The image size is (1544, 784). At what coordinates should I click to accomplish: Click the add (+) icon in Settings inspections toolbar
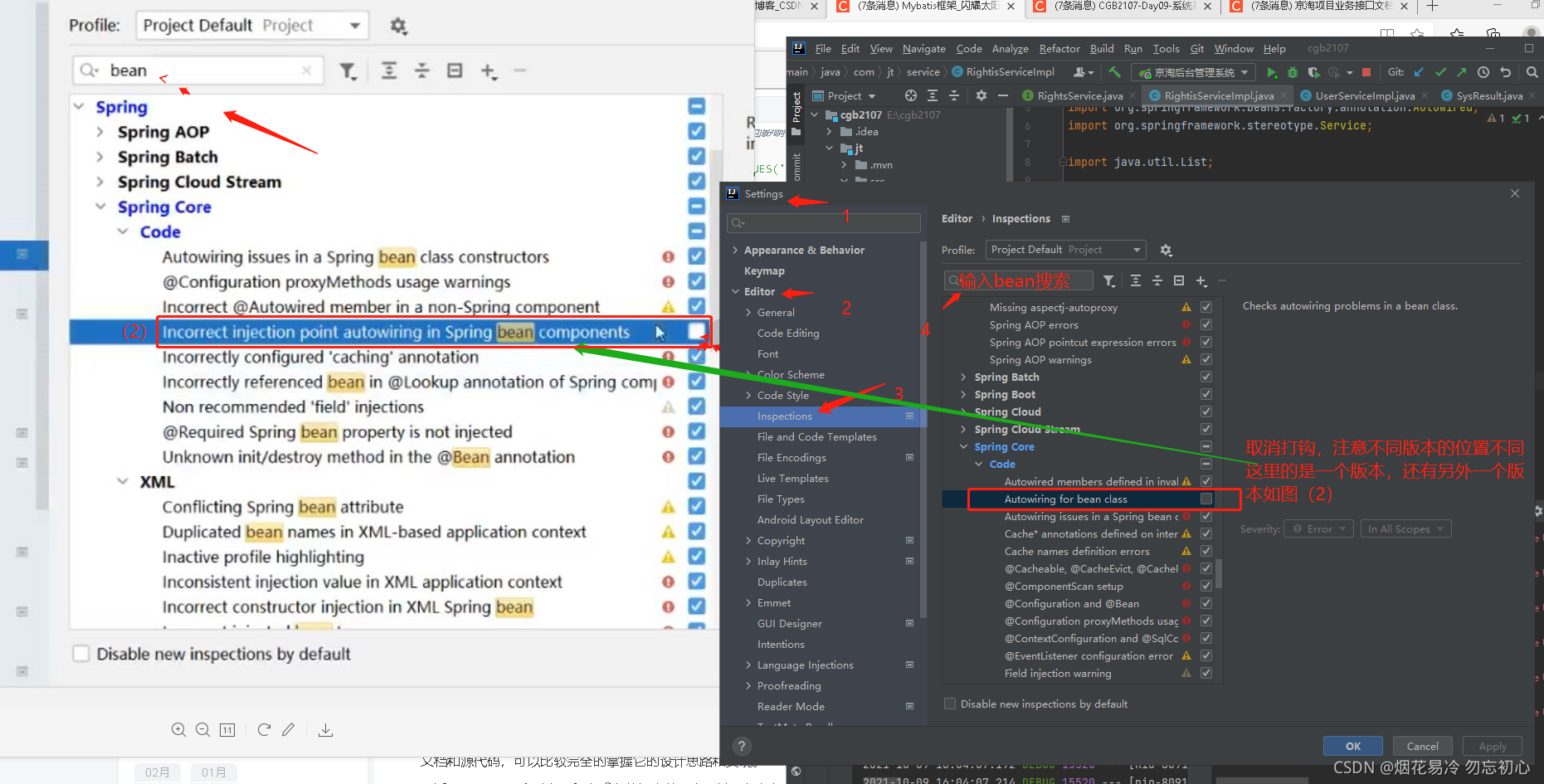pyautogui.click(x=1201, y=281)
